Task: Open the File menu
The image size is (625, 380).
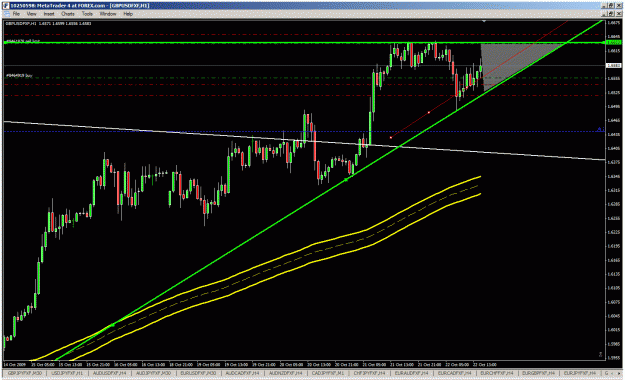Action: 16,14
